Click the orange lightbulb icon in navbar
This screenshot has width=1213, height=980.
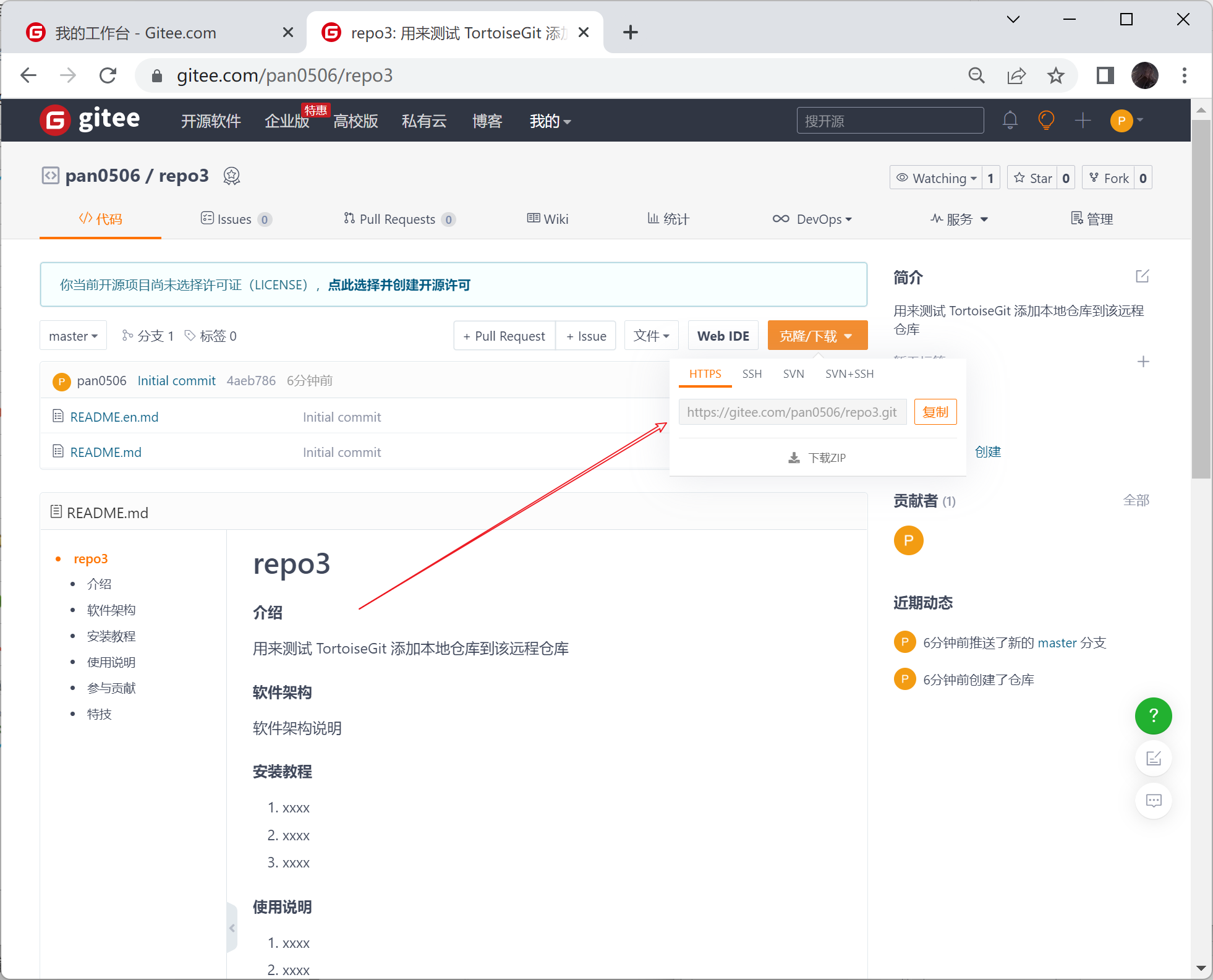pyautogui.click(x=1045, y=120)
